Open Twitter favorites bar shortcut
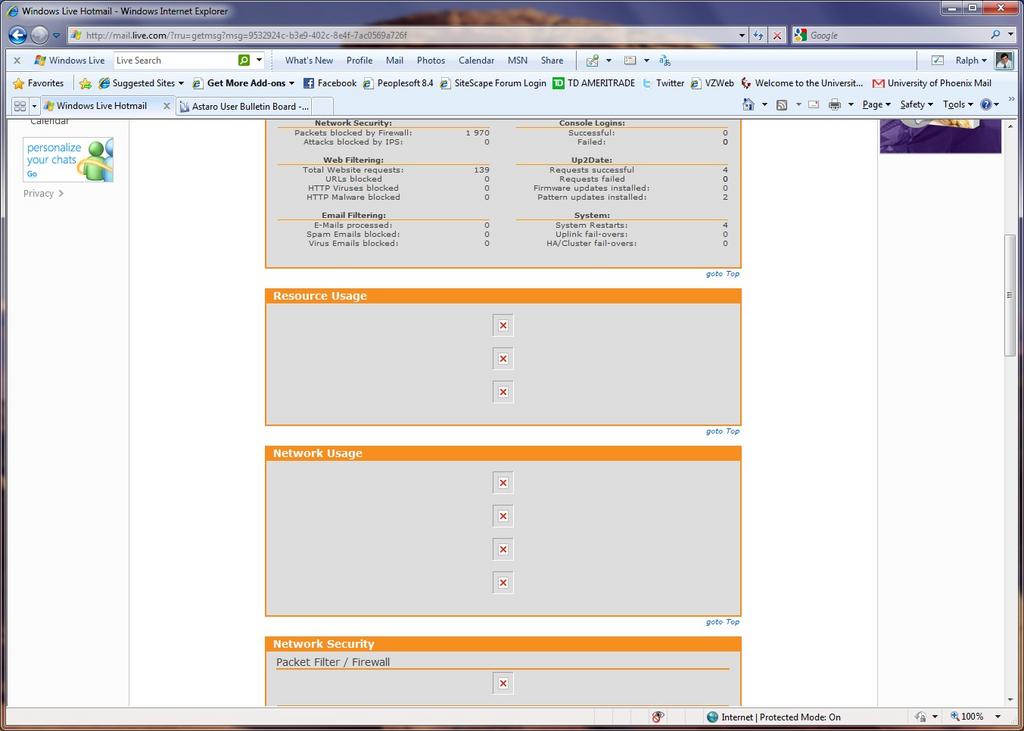 [x=662, y=83]
